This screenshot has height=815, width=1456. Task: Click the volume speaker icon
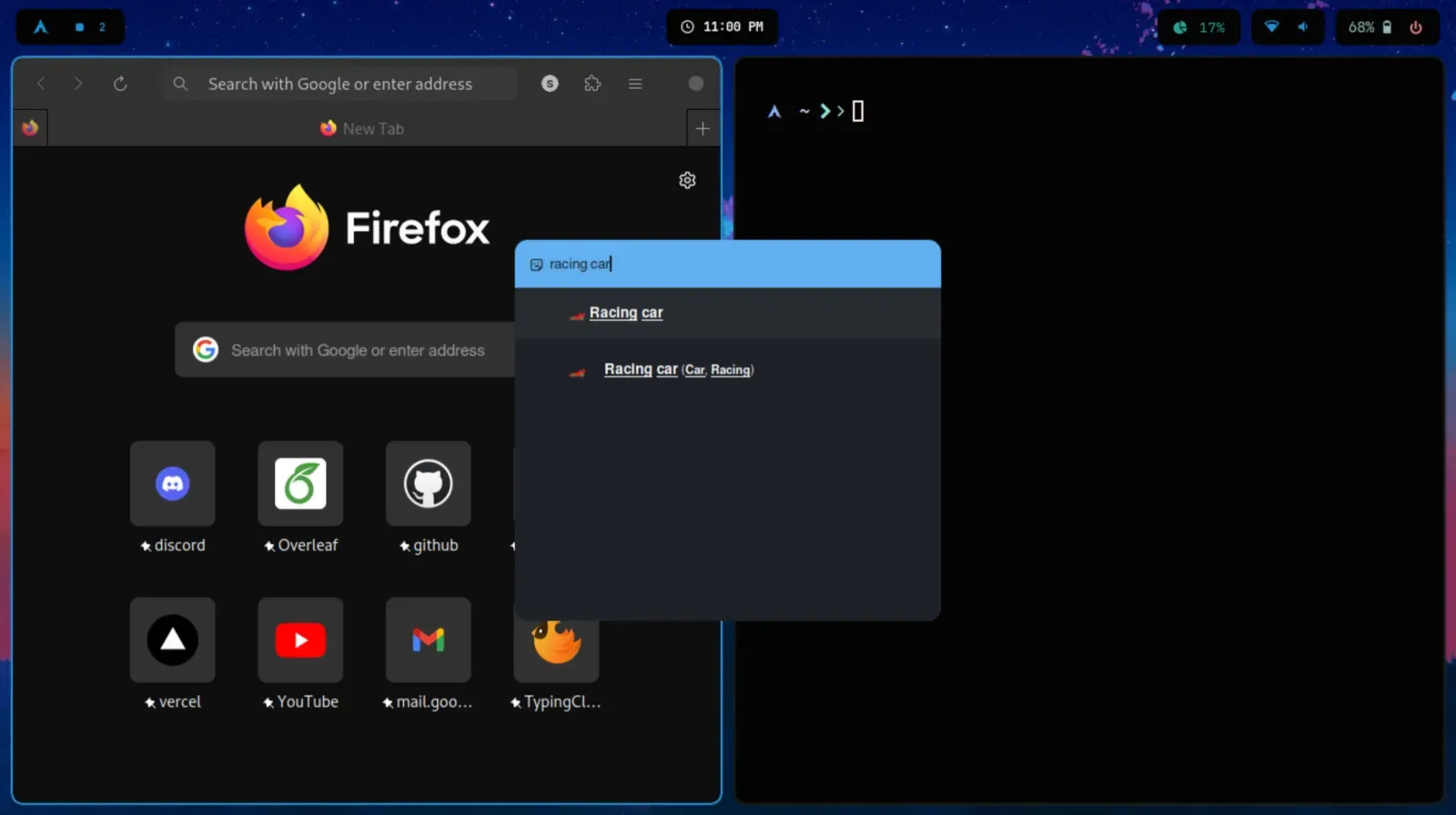[1303, 27]
